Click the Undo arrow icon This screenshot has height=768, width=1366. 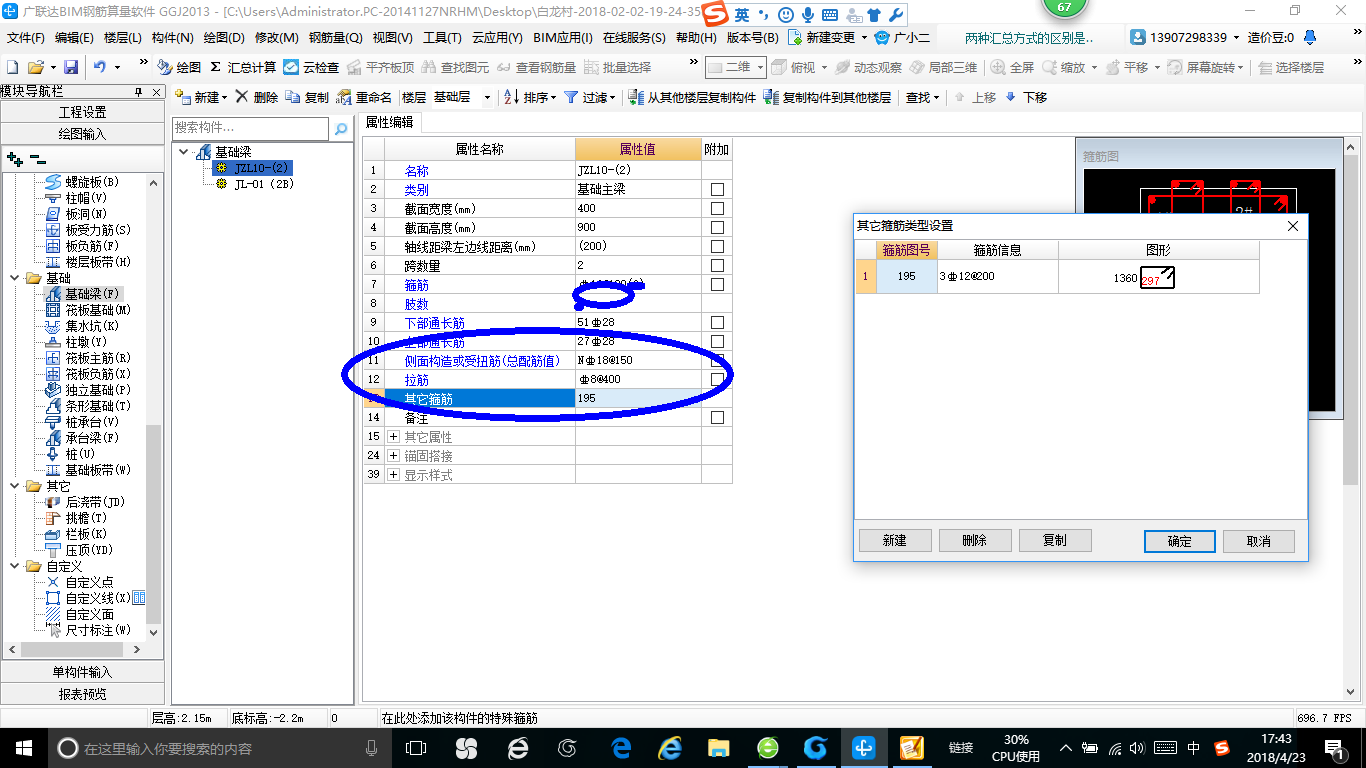click(100, 67)
